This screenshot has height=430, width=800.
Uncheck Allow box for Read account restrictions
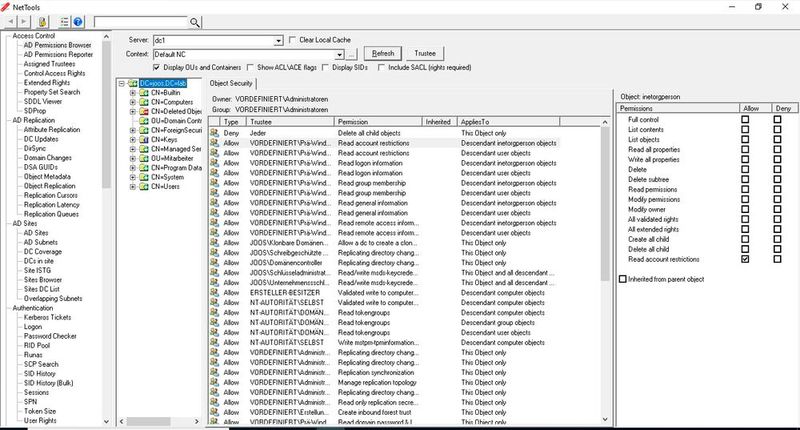tap(745, 259)
